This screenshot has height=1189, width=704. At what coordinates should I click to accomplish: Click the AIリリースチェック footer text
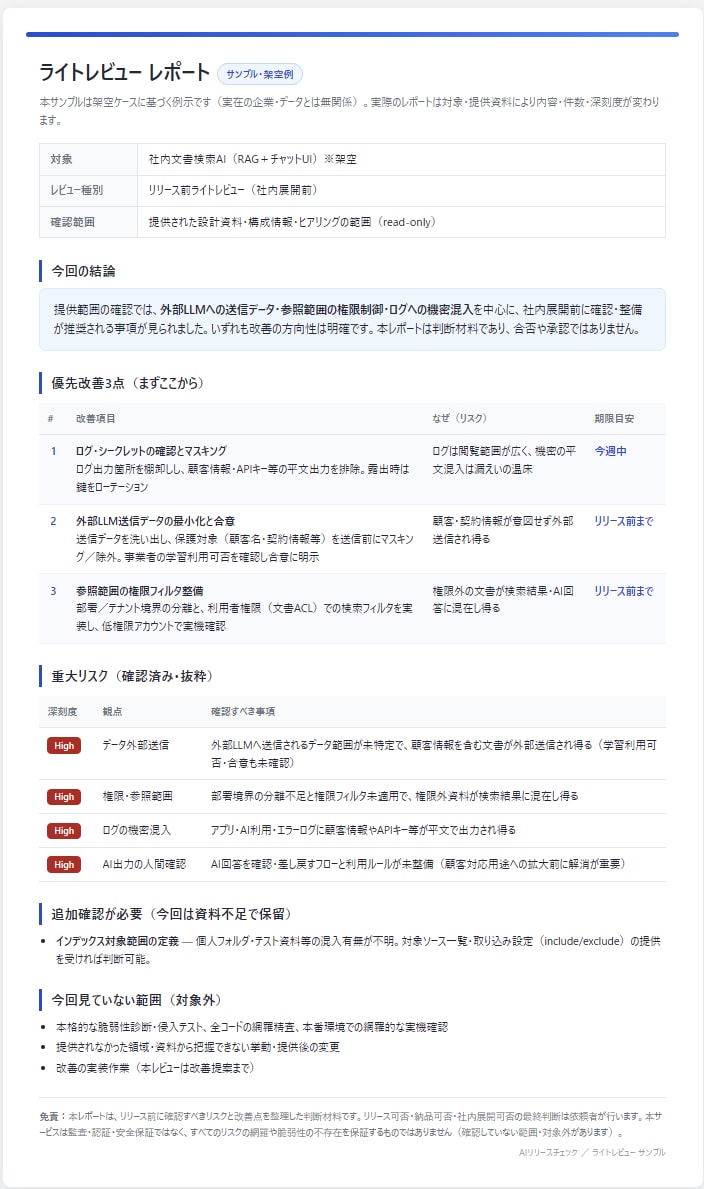tap(592, 1153)
